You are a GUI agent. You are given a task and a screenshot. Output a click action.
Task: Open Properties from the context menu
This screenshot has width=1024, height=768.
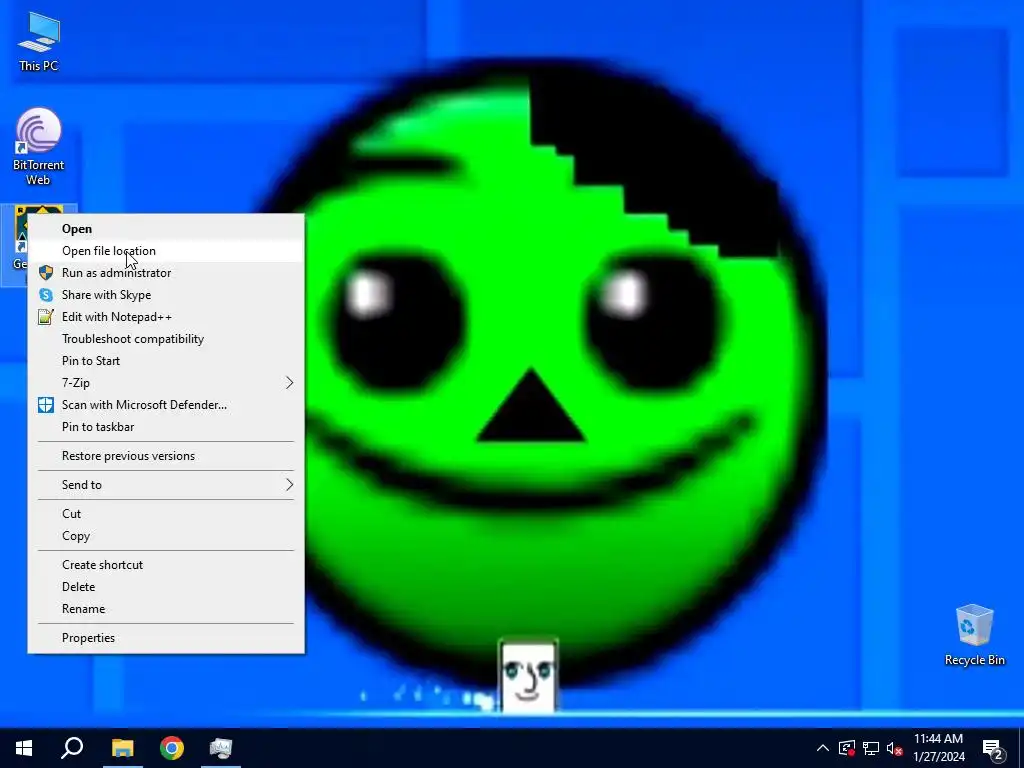coord(166,638)
